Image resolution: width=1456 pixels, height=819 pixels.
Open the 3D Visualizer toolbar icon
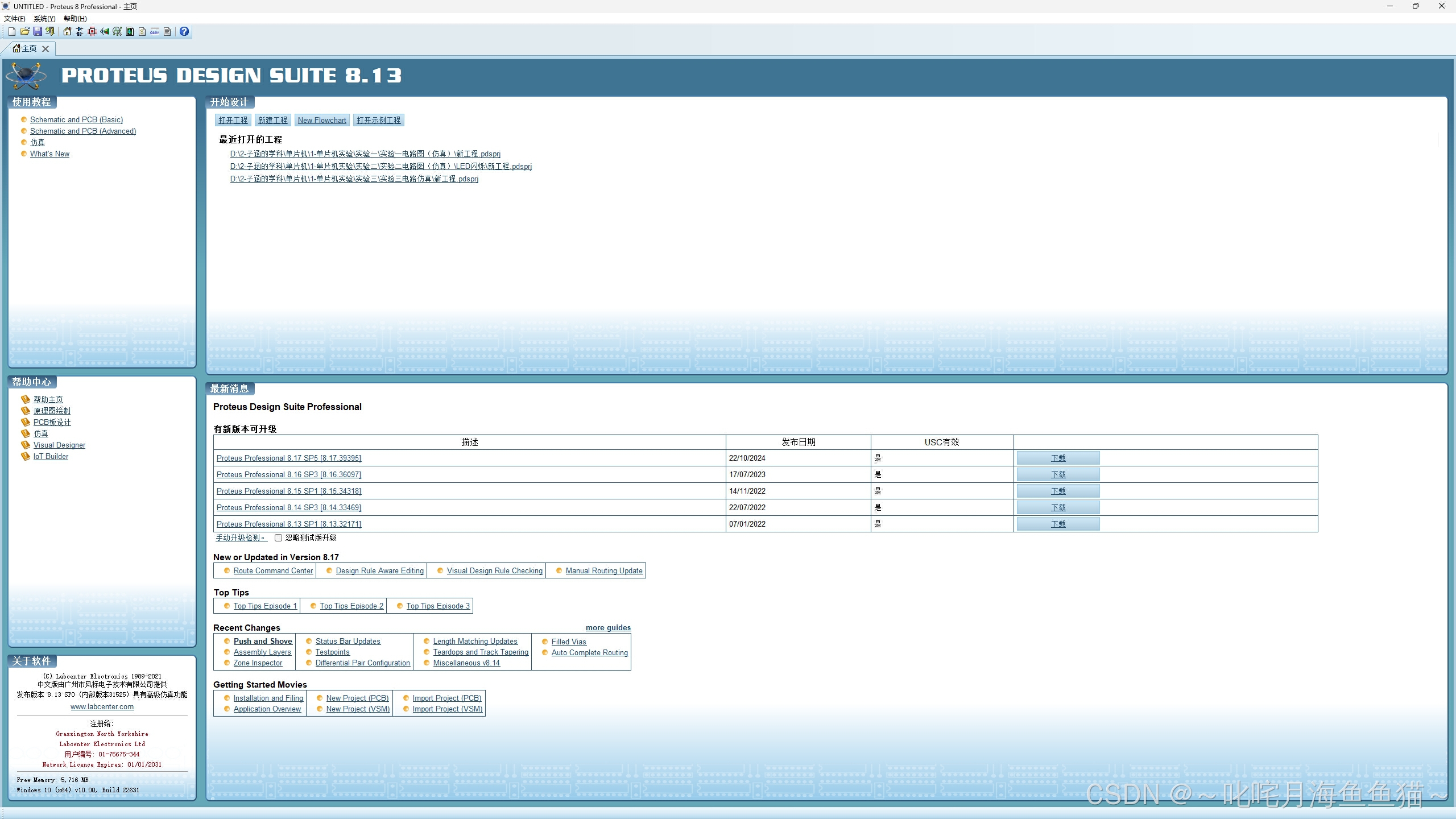tap(105, 31)
